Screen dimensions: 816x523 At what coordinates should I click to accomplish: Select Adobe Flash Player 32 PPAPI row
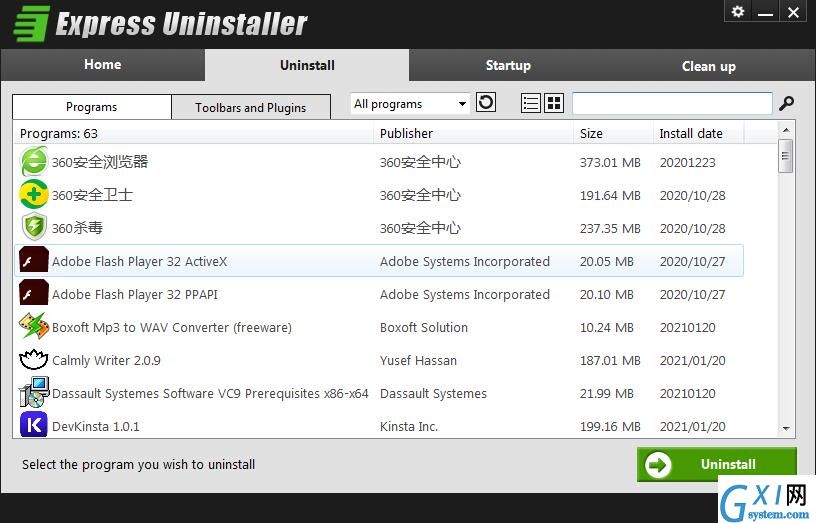(x=379, y=294)
